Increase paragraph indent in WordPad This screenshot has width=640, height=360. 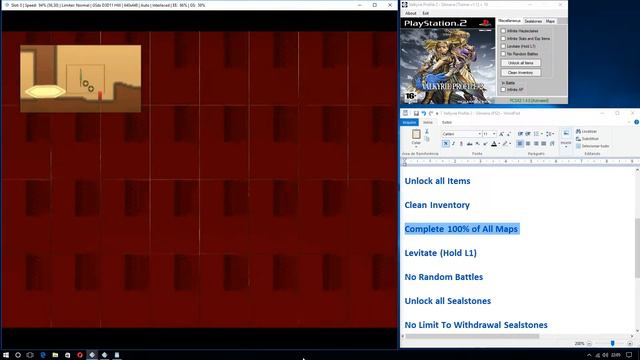point(528,134)
